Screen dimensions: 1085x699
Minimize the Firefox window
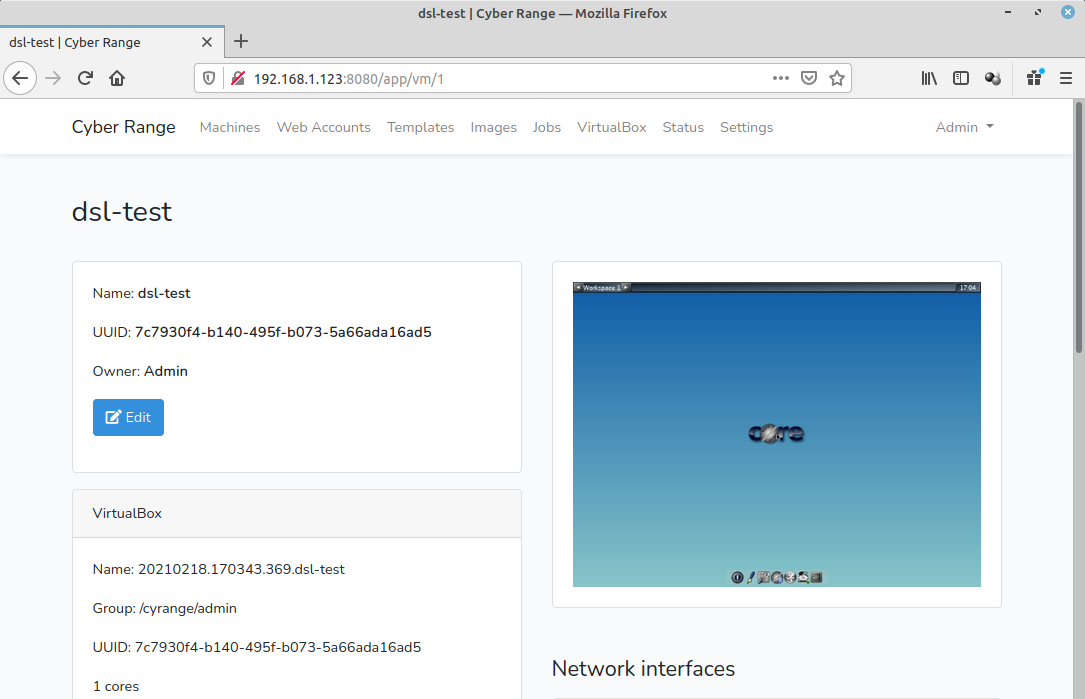click(x=1008, y=12)
